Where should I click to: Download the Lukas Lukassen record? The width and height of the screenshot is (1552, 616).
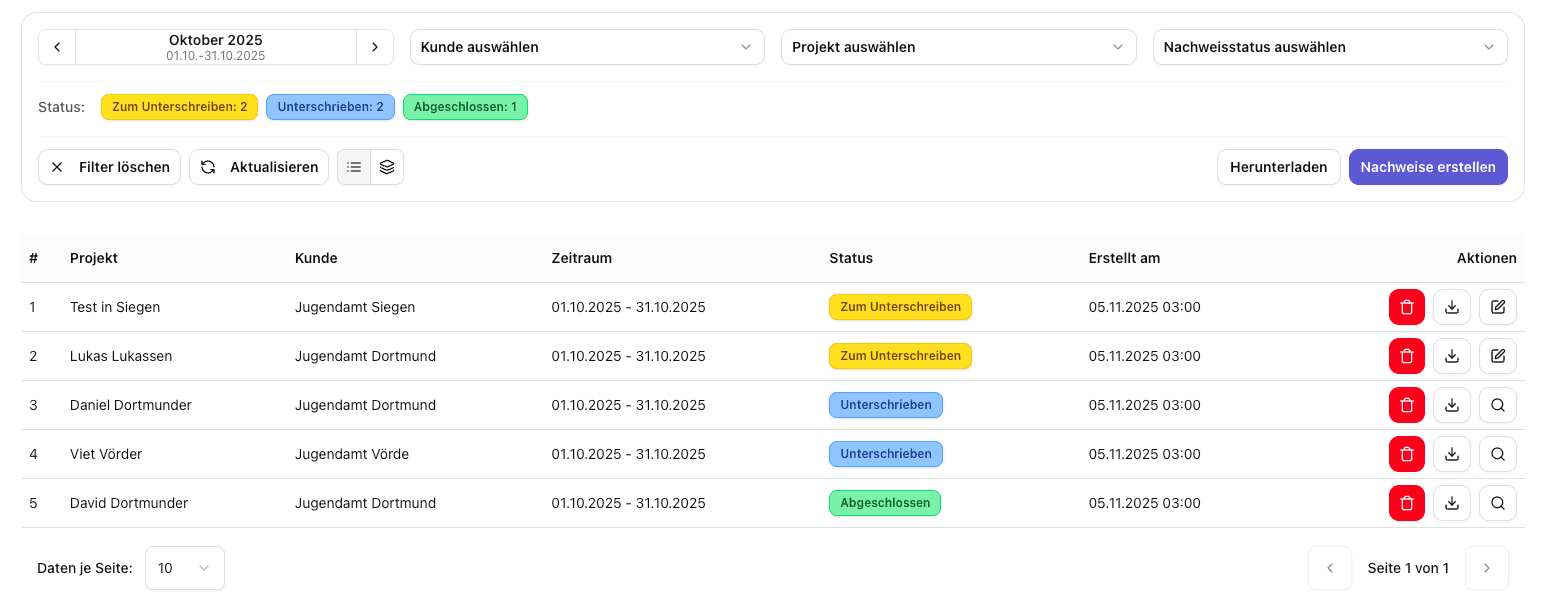click(1452, 356)
